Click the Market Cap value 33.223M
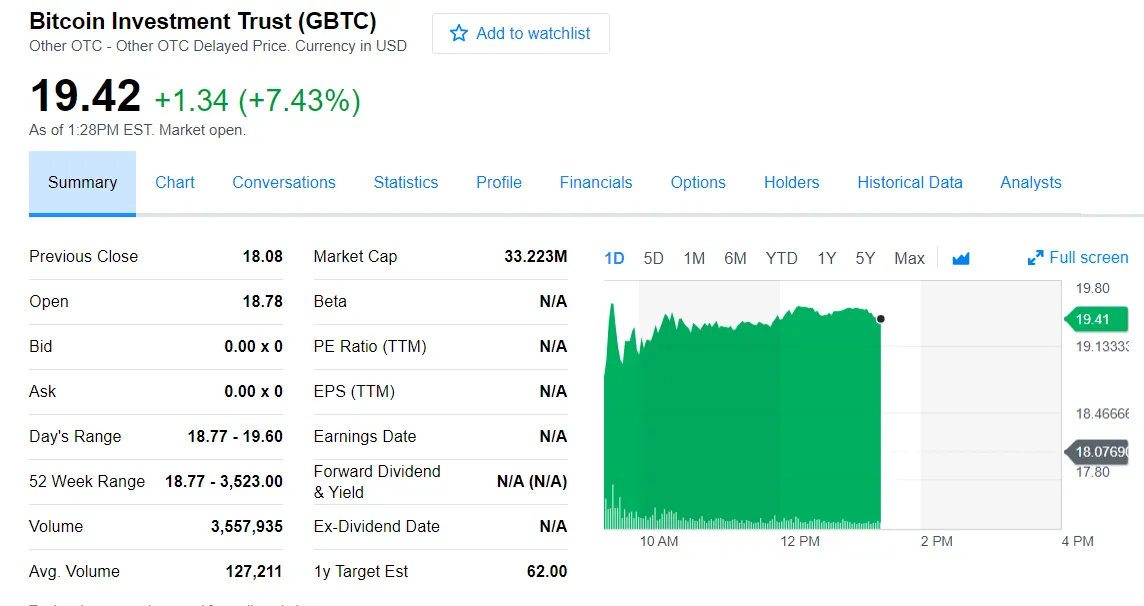The image size is (1144, 606). 536,257
